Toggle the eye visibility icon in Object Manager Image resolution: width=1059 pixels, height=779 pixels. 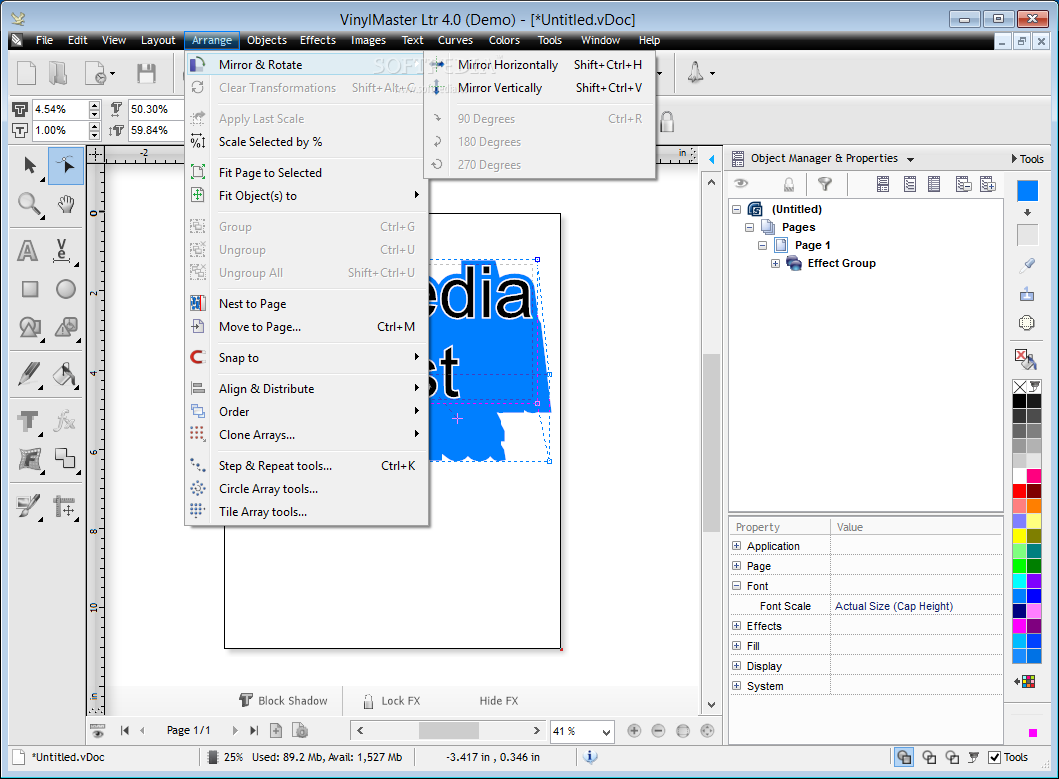741,184
